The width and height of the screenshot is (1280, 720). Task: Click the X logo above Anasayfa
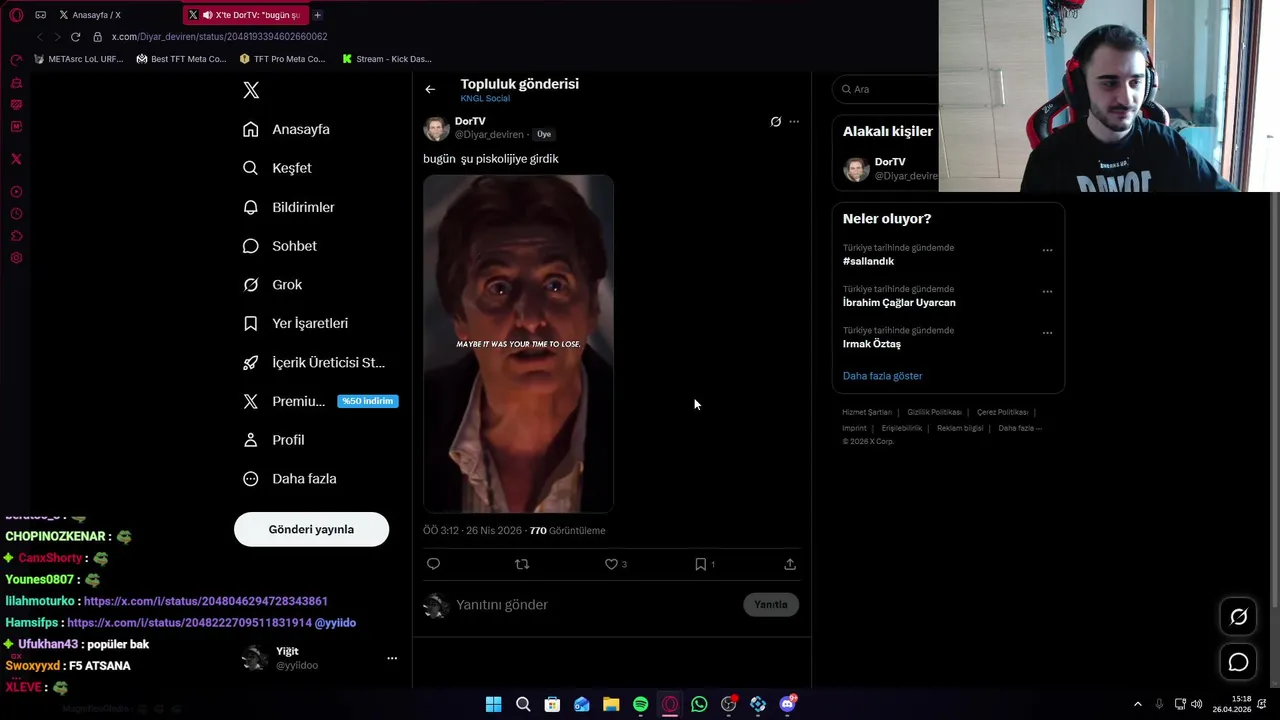251,90
